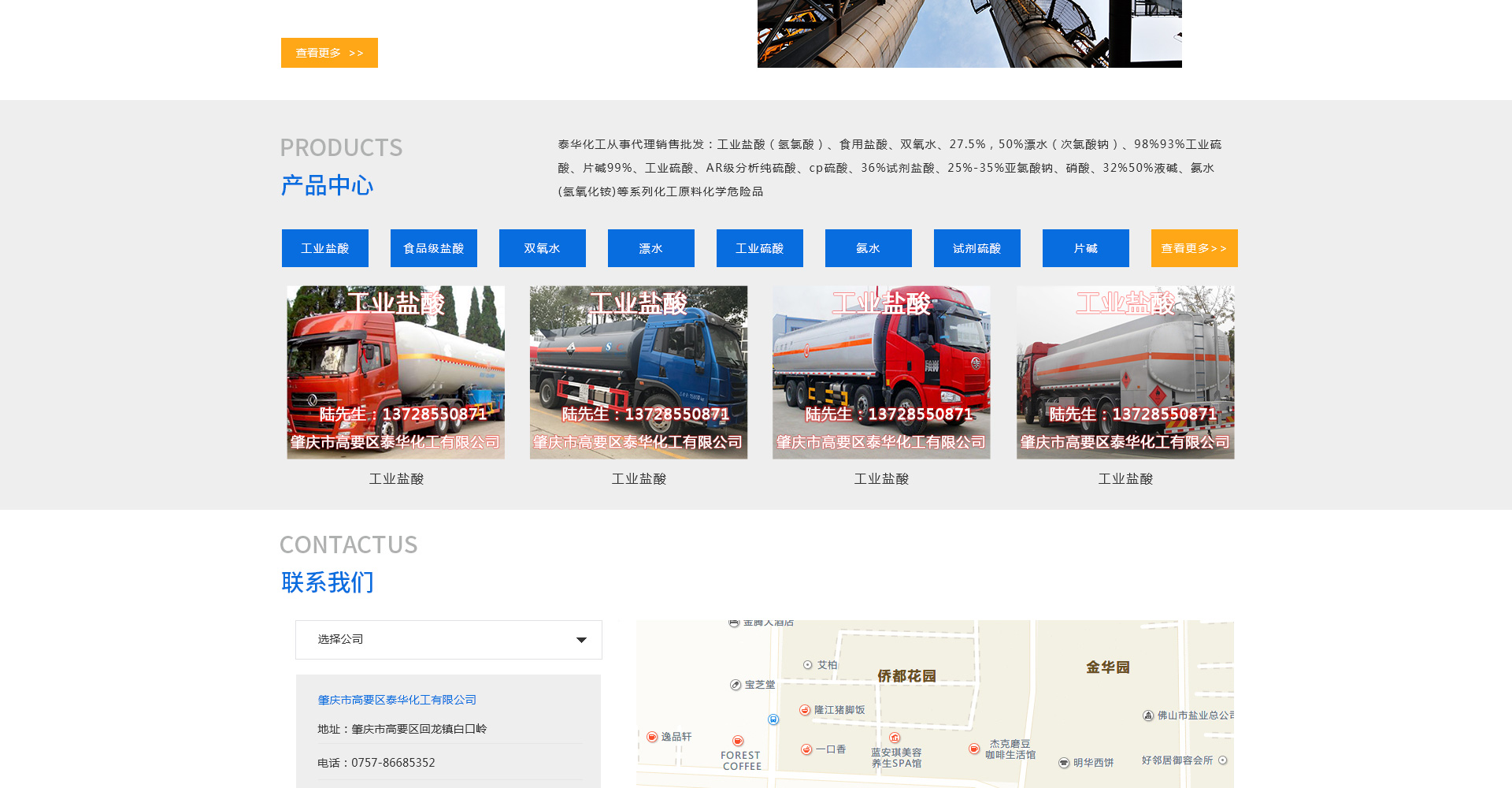Click the 逸品轩 map marker icon
The width and height of the screenshot is (1512, 788).
pos(652,737)
